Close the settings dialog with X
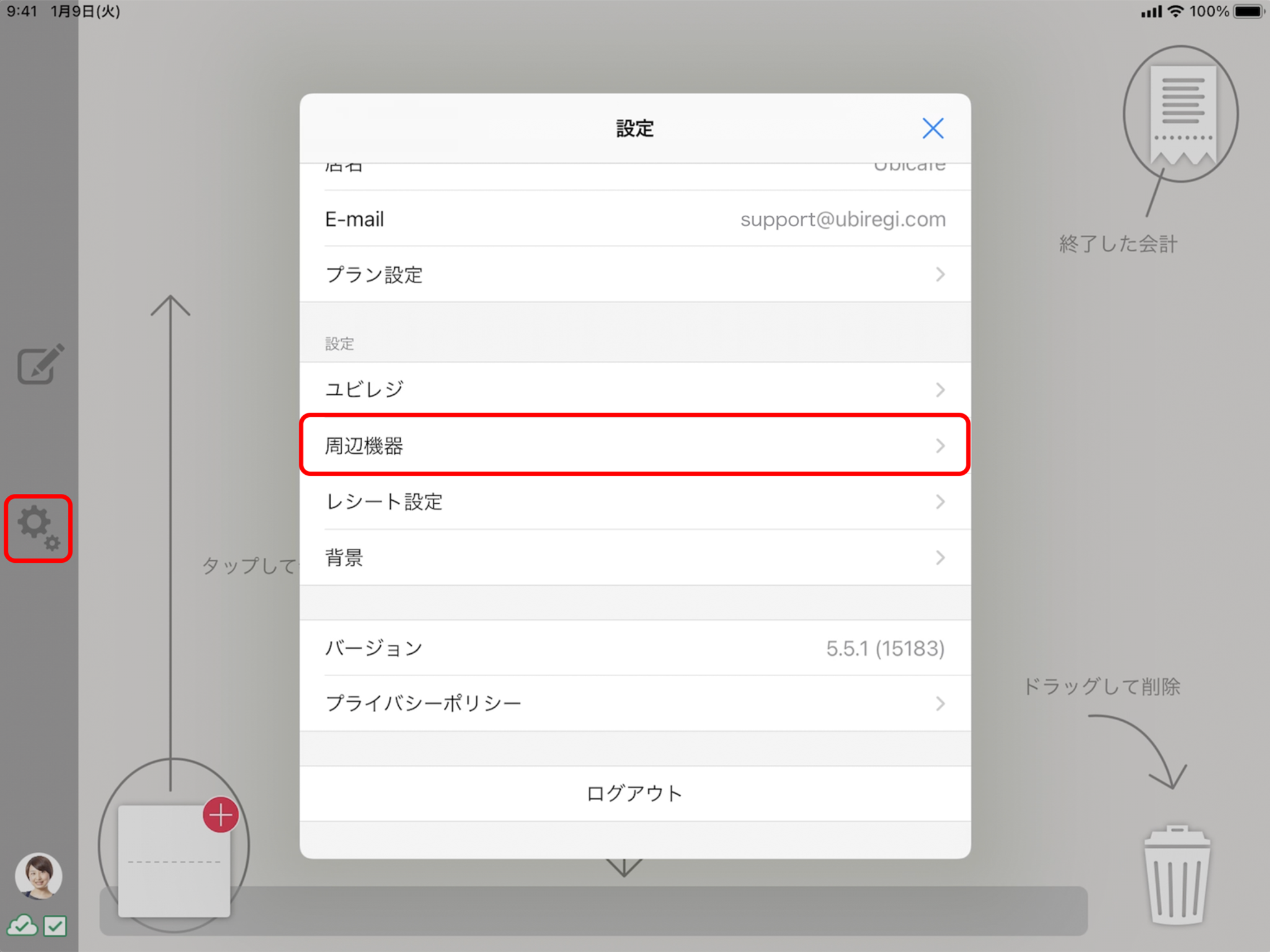The image size is (1270, 952). coord(933,128)
